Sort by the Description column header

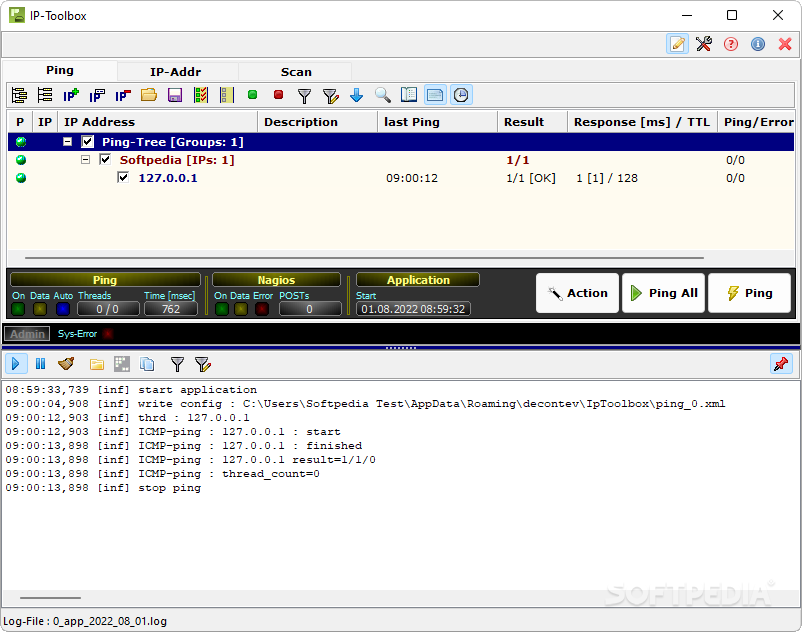pos(317,122)
